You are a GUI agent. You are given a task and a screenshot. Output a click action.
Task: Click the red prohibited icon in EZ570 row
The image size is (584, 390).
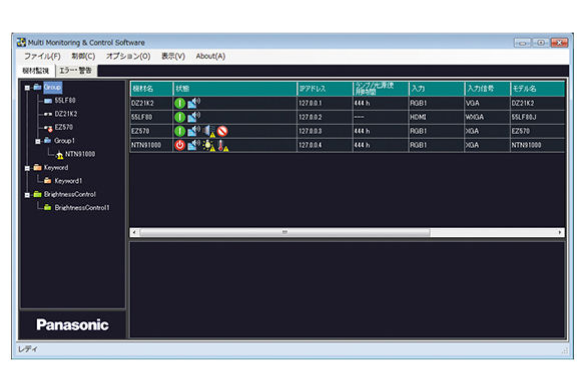point(222,131)
